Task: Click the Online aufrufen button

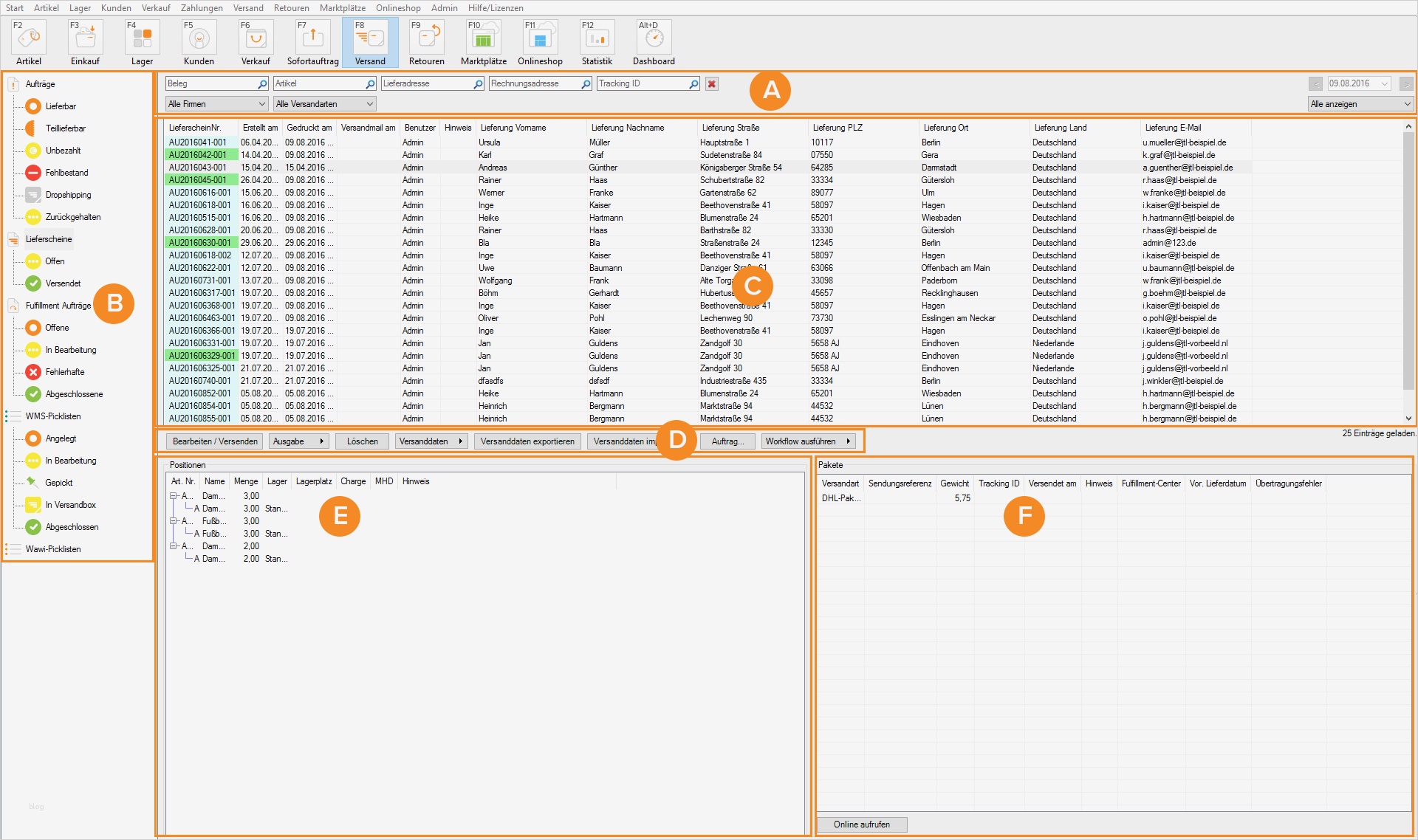Action: click(861, 824)
